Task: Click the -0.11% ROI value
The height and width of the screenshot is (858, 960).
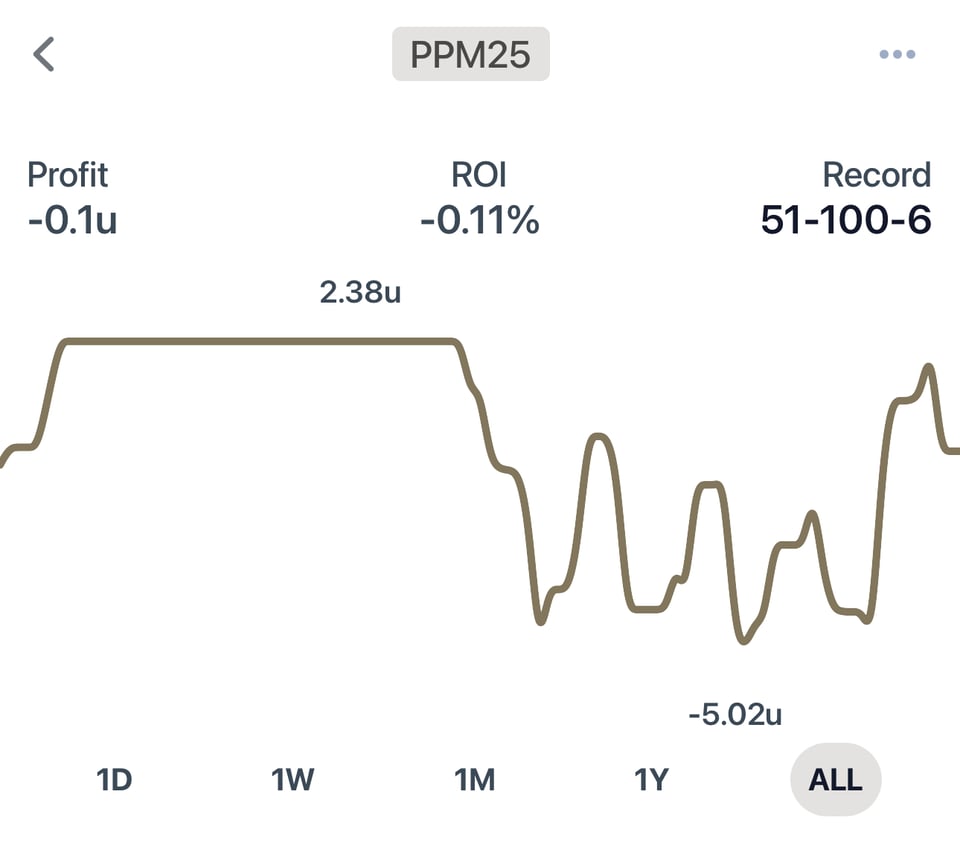Action: point(479,220)
